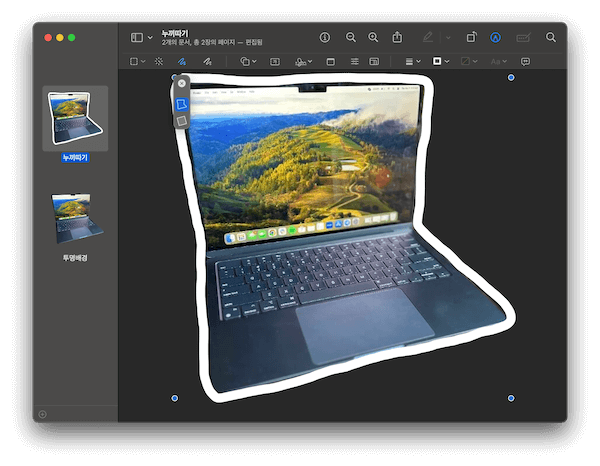Screen dimensions: 600x466
Task: Open the Shape Style line thickness menu
Action: coord(413,62)
